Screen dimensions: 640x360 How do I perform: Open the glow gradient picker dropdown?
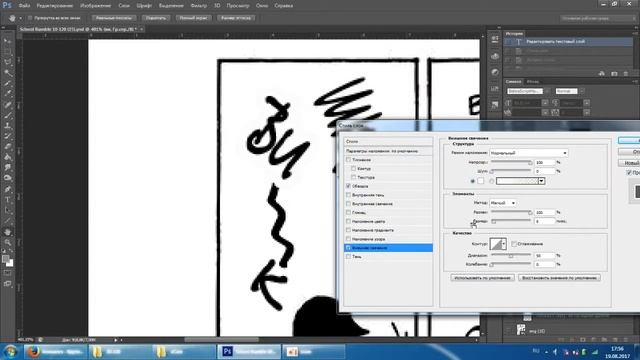pyautogui.click(x=541, y=181)
